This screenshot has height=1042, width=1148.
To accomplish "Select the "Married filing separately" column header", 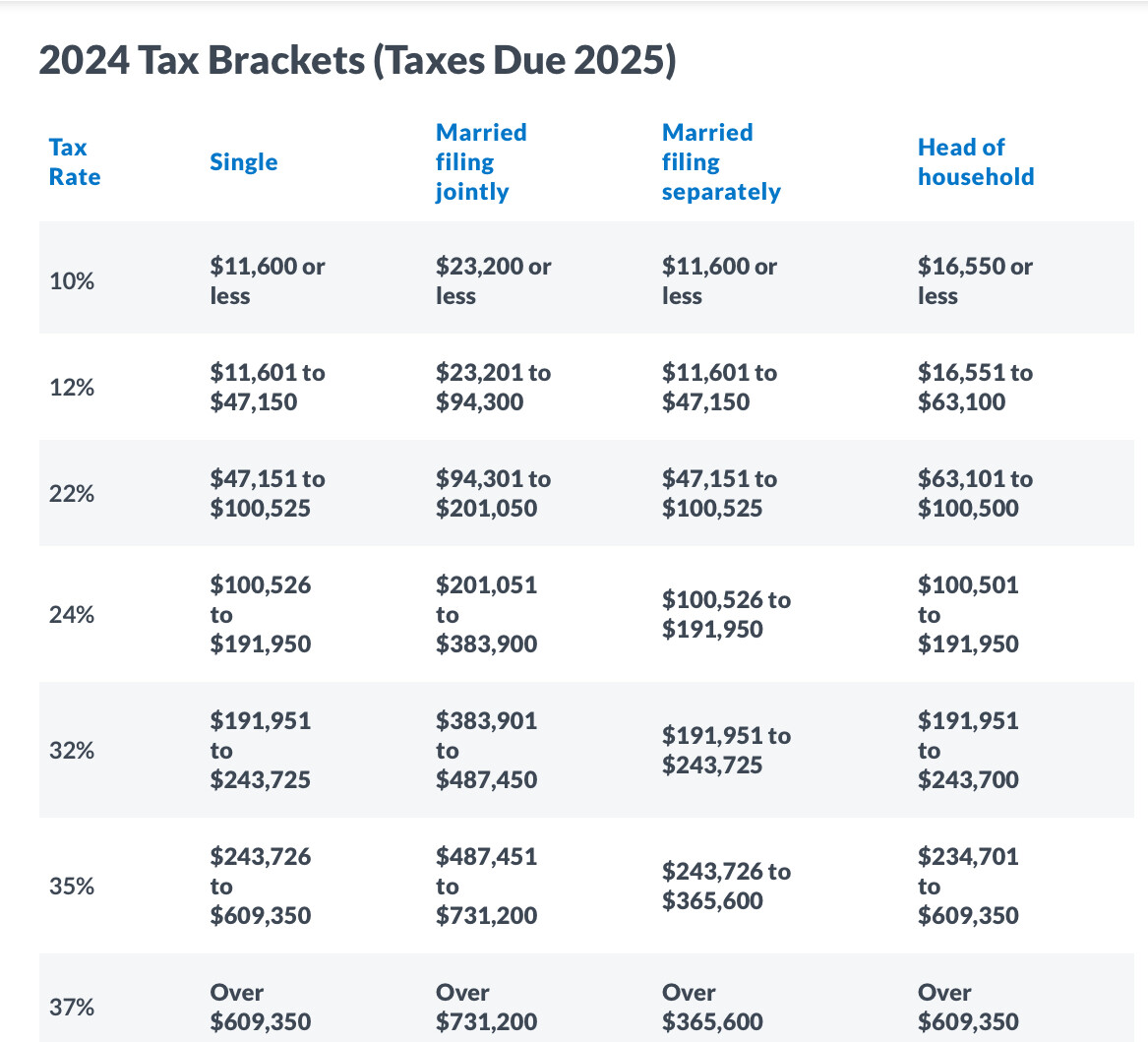I will point(720,162).
